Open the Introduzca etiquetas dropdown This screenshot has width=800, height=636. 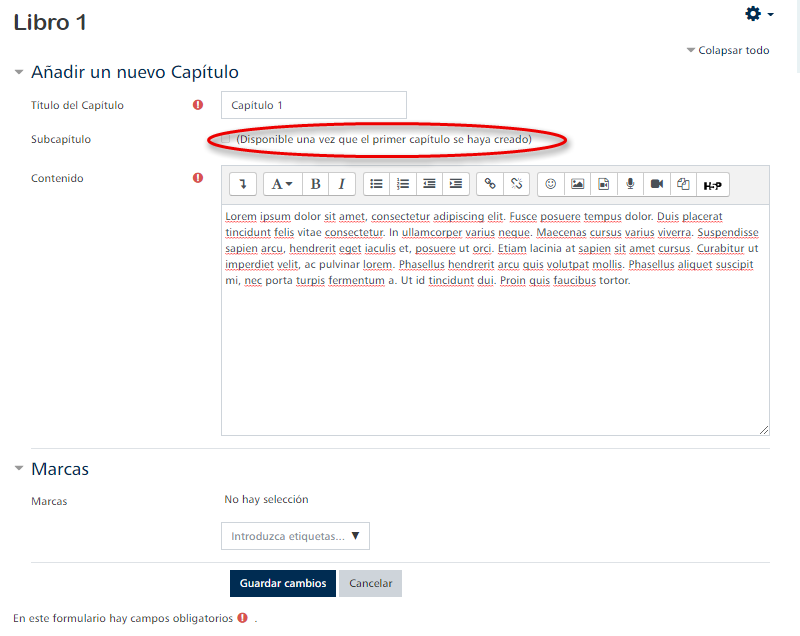tap(295, 536)
